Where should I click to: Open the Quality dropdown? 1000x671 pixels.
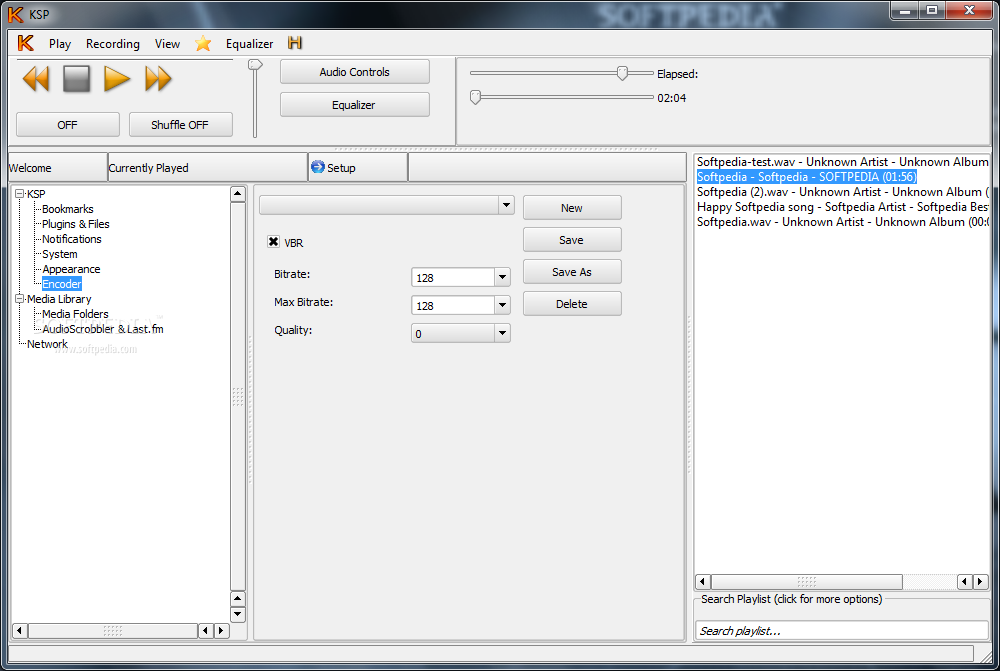click(503, 334)
